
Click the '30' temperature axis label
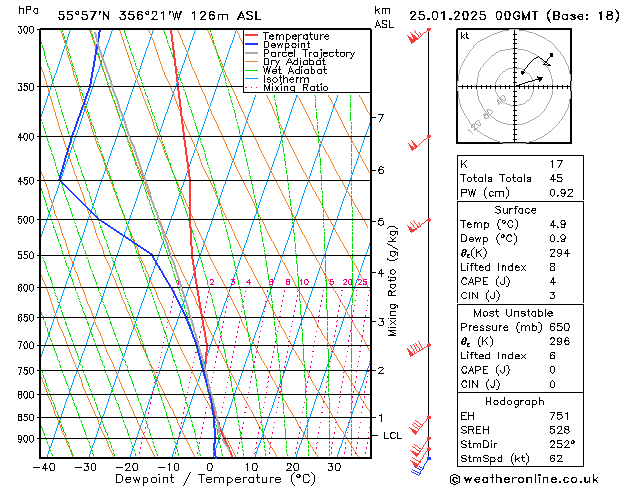pyautogui.click(x=334, y=467)
